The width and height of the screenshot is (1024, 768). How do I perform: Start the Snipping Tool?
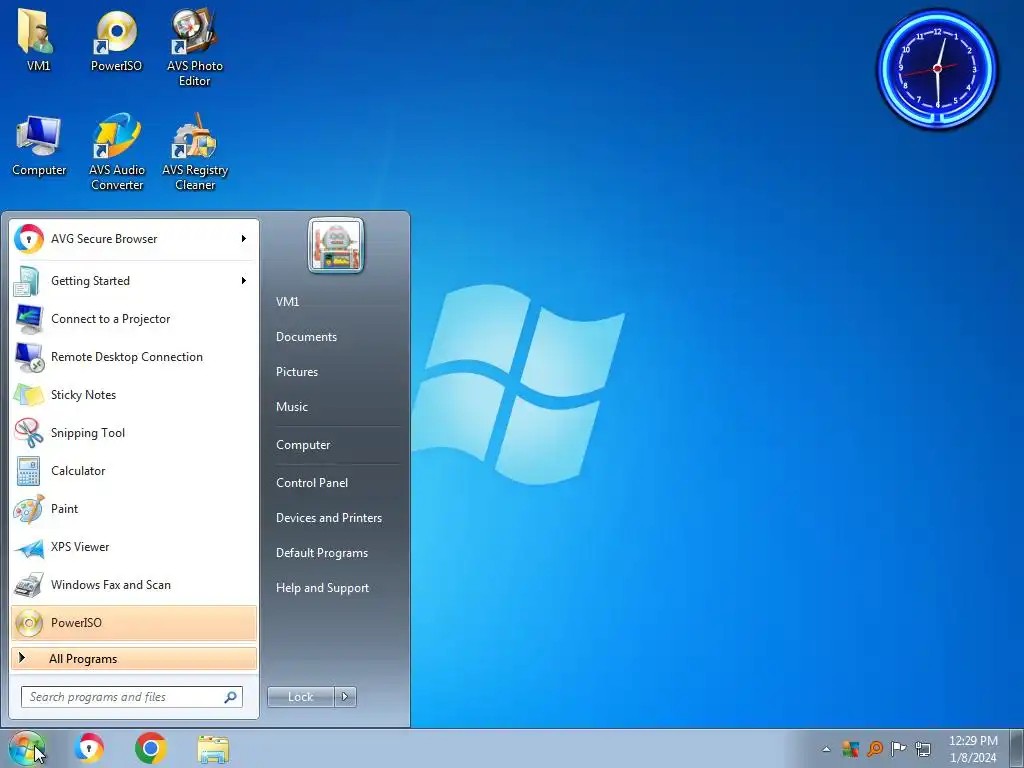134,432
